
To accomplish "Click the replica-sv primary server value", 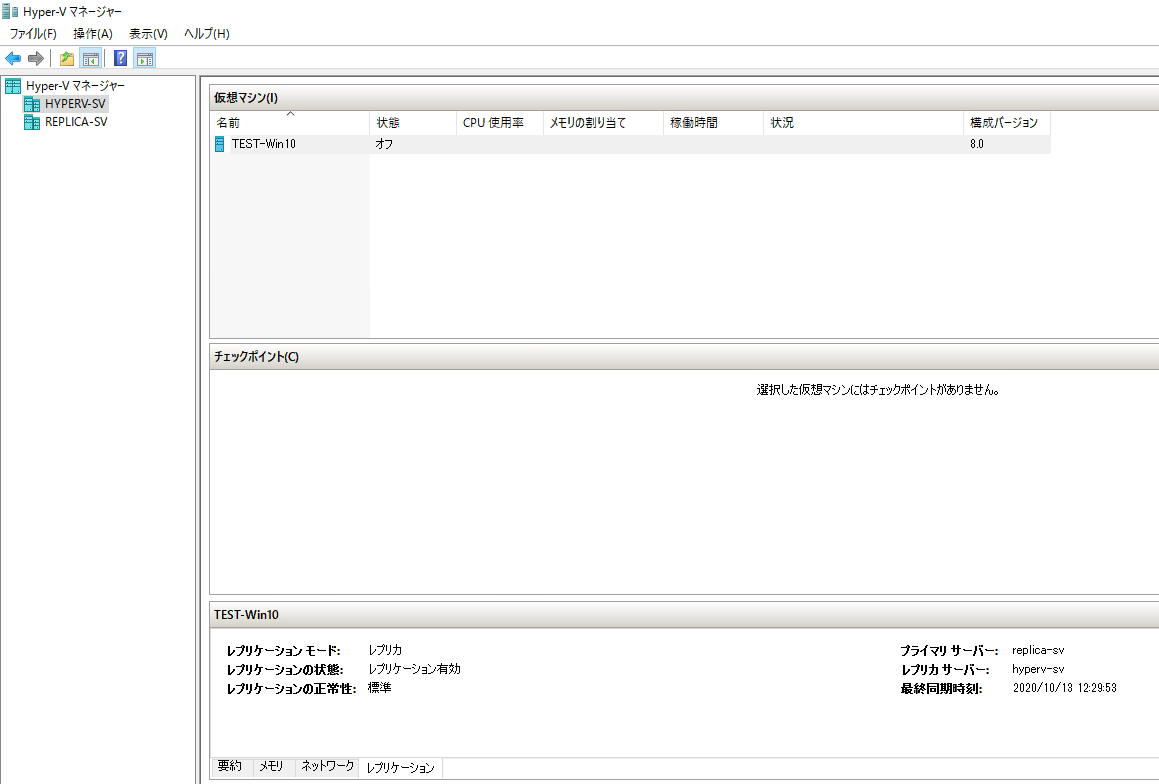I will coord(1038,650).
